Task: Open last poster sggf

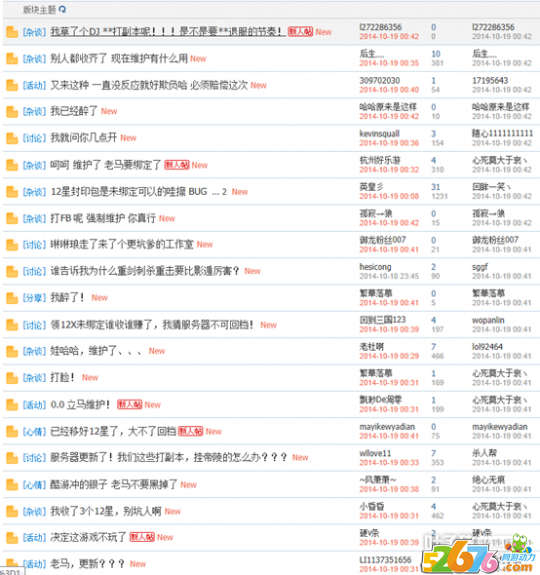Action: (480, 267)
